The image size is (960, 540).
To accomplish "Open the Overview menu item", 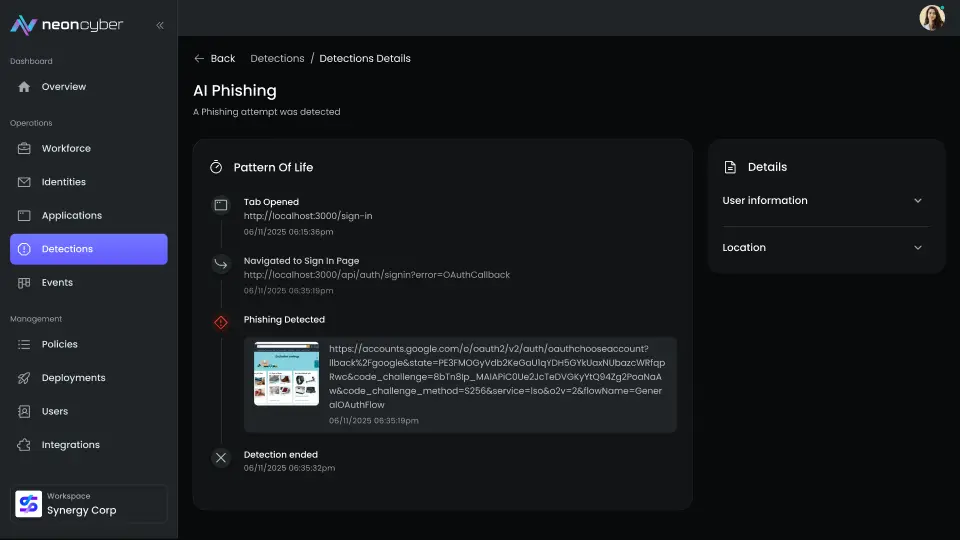I will (89, 87).
